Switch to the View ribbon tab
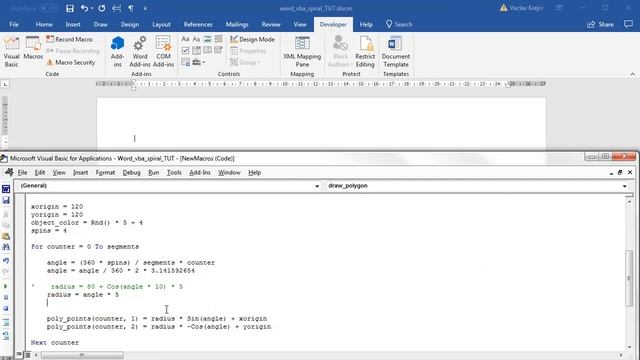The image size is (640, 360). [x=300, y=24]
